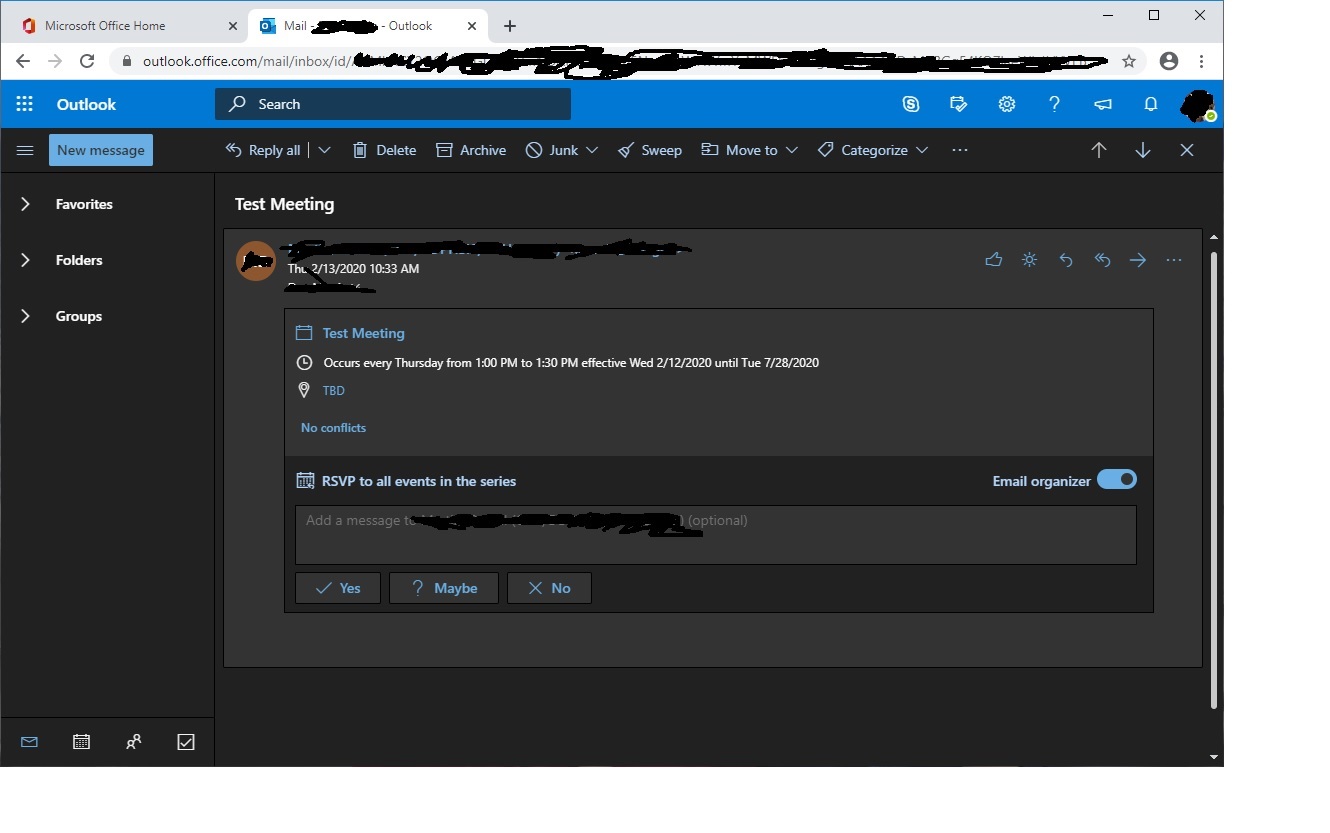This screenshot has height=833, width=1330.
Task: Open the Categorize dropdown
Action: tap(922, 150)
